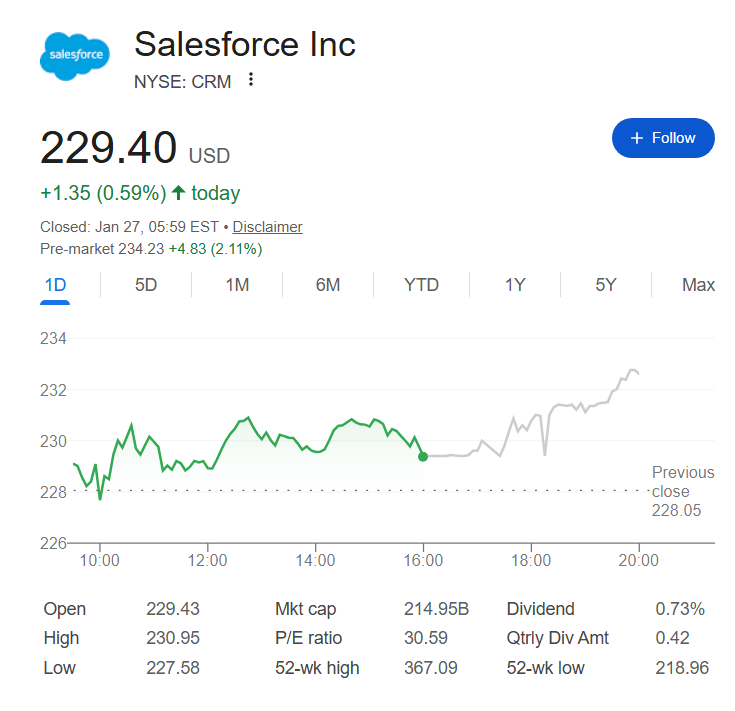Click the Qtrly Div Amt label
This screenshot has width=735, height=711.
coord(558,638)
